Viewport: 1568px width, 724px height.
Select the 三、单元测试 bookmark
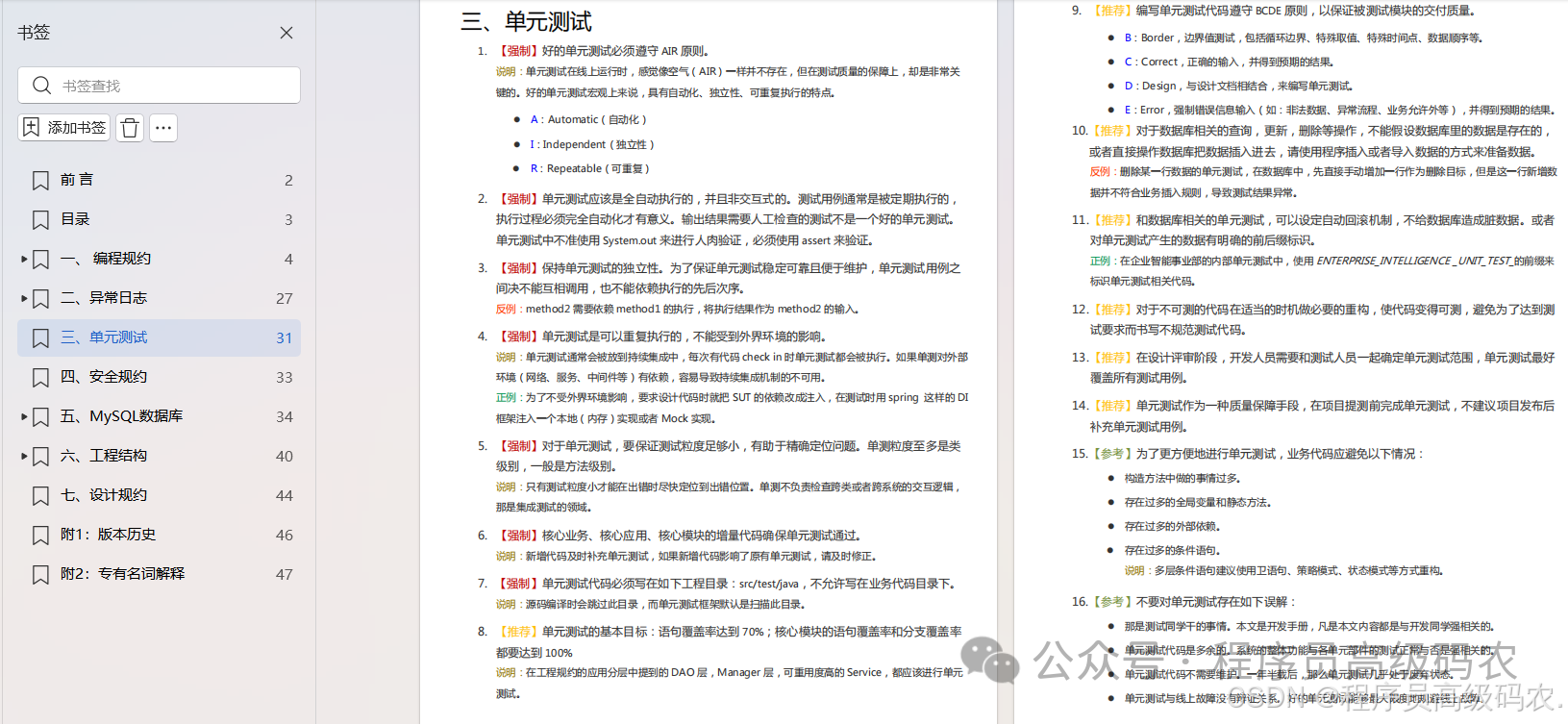pyautogui.click(x=159, y=337)
